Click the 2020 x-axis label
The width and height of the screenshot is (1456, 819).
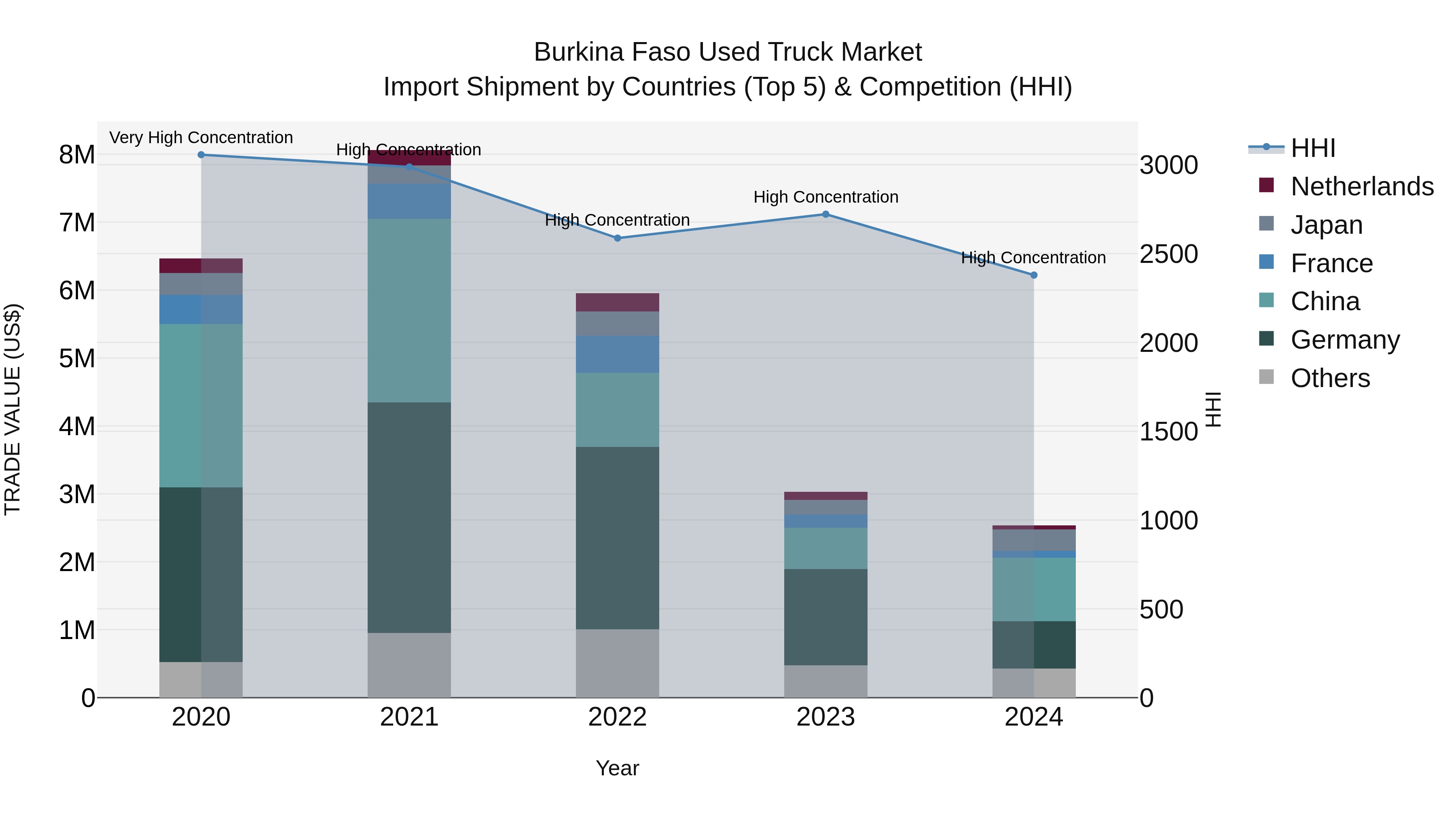(201, 717)
